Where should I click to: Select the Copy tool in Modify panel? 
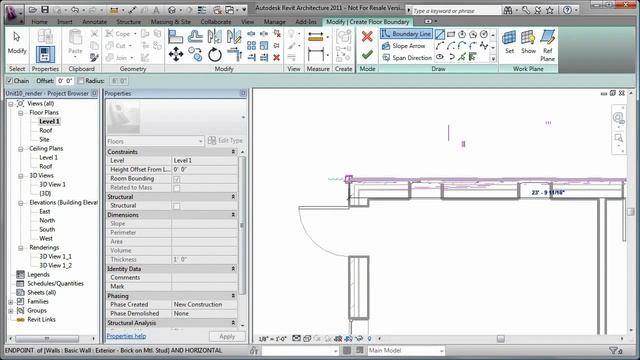coord(196,54)
